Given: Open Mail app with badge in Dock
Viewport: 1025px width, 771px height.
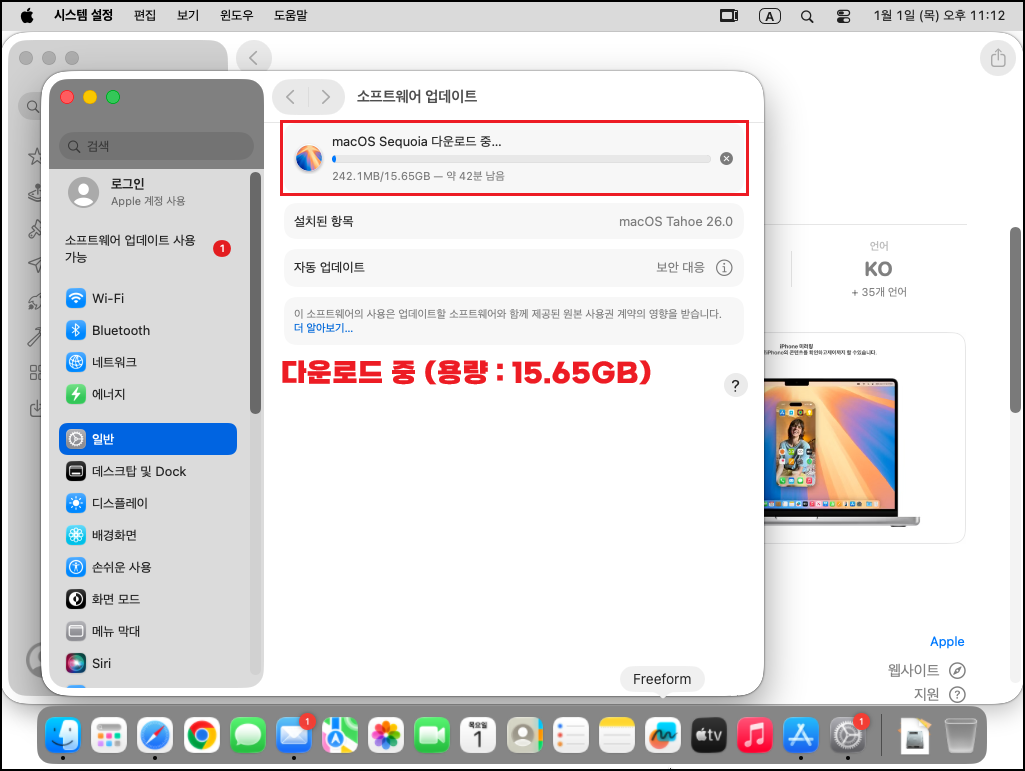Looking at the screenshot, I should (x=294, y=735).
